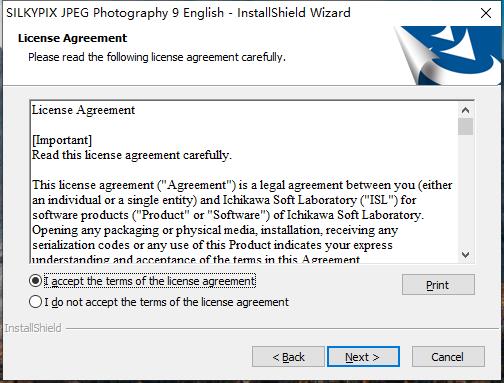Proceed with the 'Next >' button
Screen dimensions: 504x383
363,357
